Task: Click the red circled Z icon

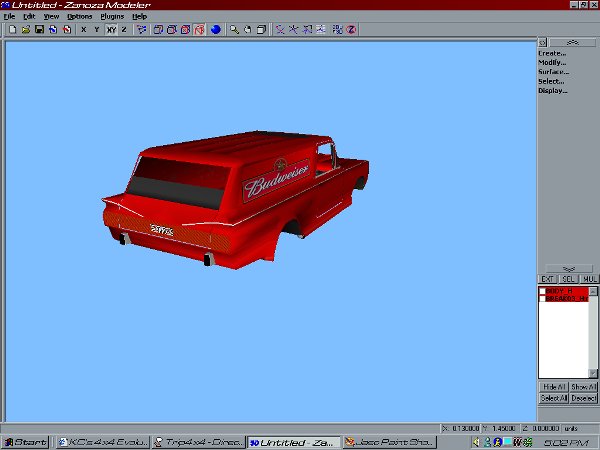Action: point(351,29)
